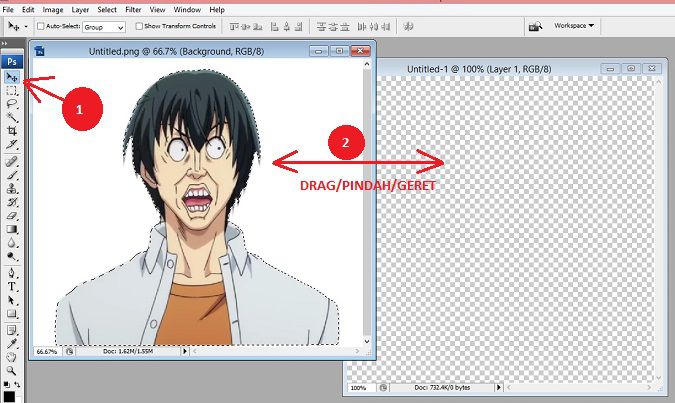Click the 66.67% zoom field in Untitled.png
675x403 pixels.
click(x=46, y=351)
